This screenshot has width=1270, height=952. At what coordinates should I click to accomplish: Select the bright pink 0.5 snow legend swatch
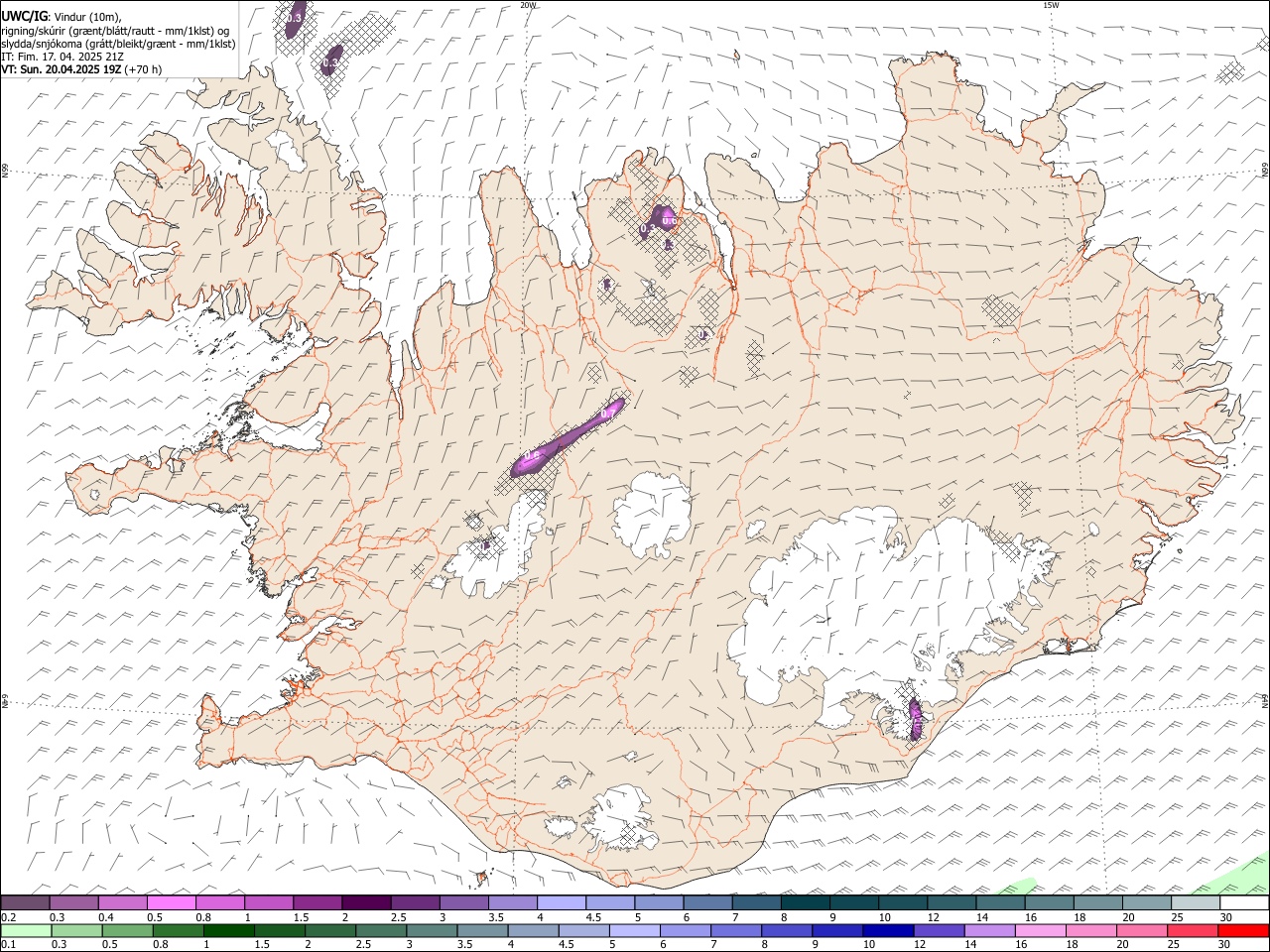[171, 902]
